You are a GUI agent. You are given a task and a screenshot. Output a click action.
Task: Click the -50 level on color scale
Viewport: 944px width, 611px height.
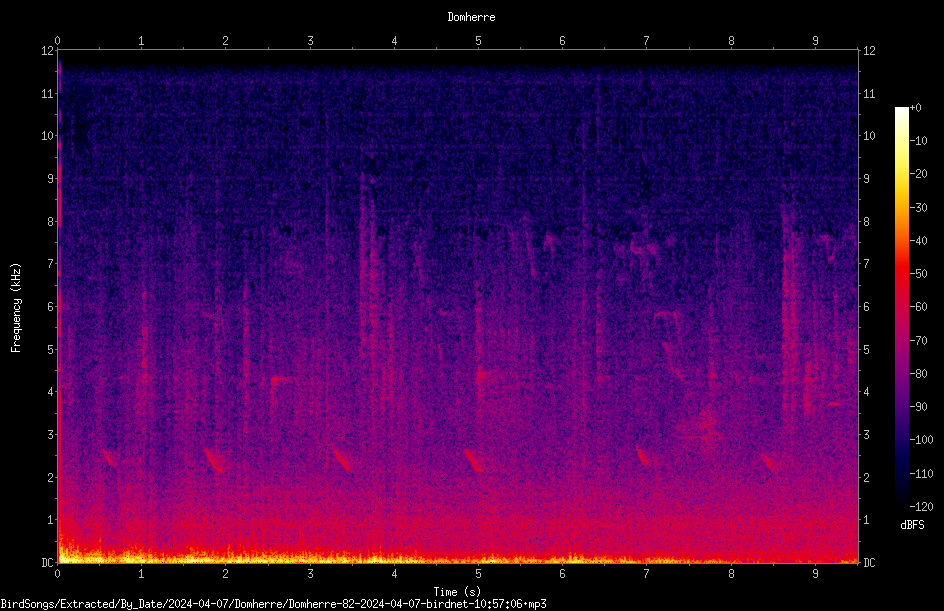pyautogui.click(x=918, y=273)
